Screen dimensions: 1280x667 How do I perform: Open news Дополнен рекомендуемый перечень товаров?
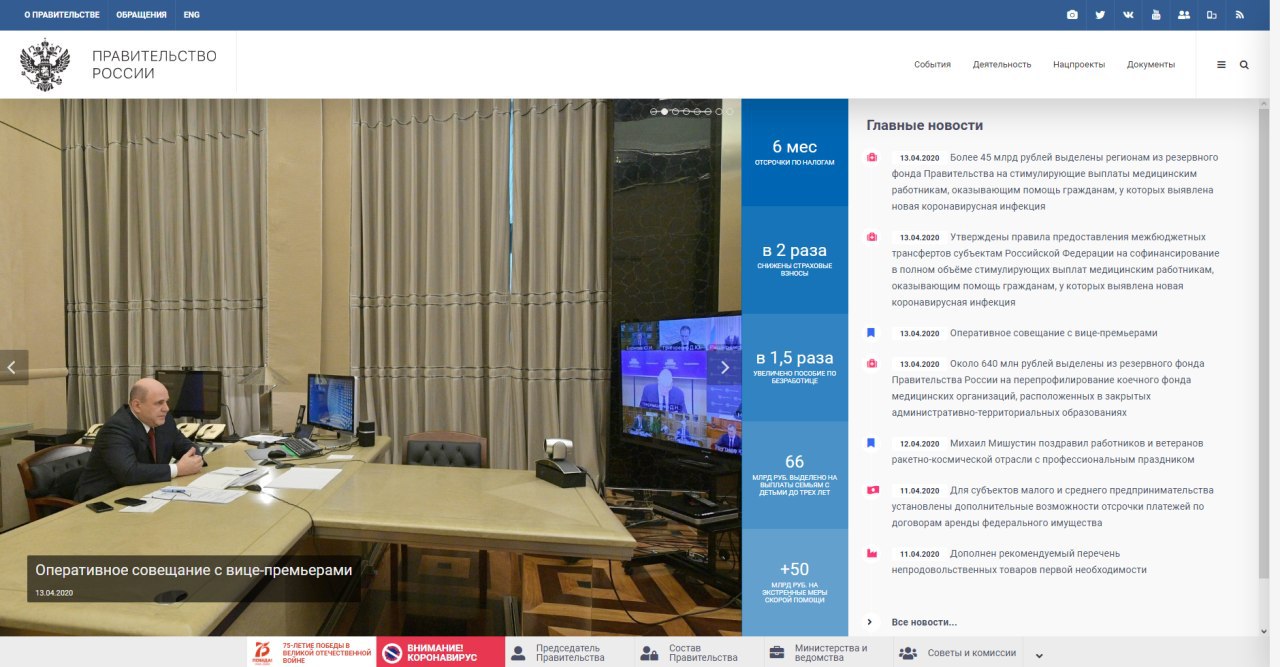pyautogui.click(x=1019, y=561)
